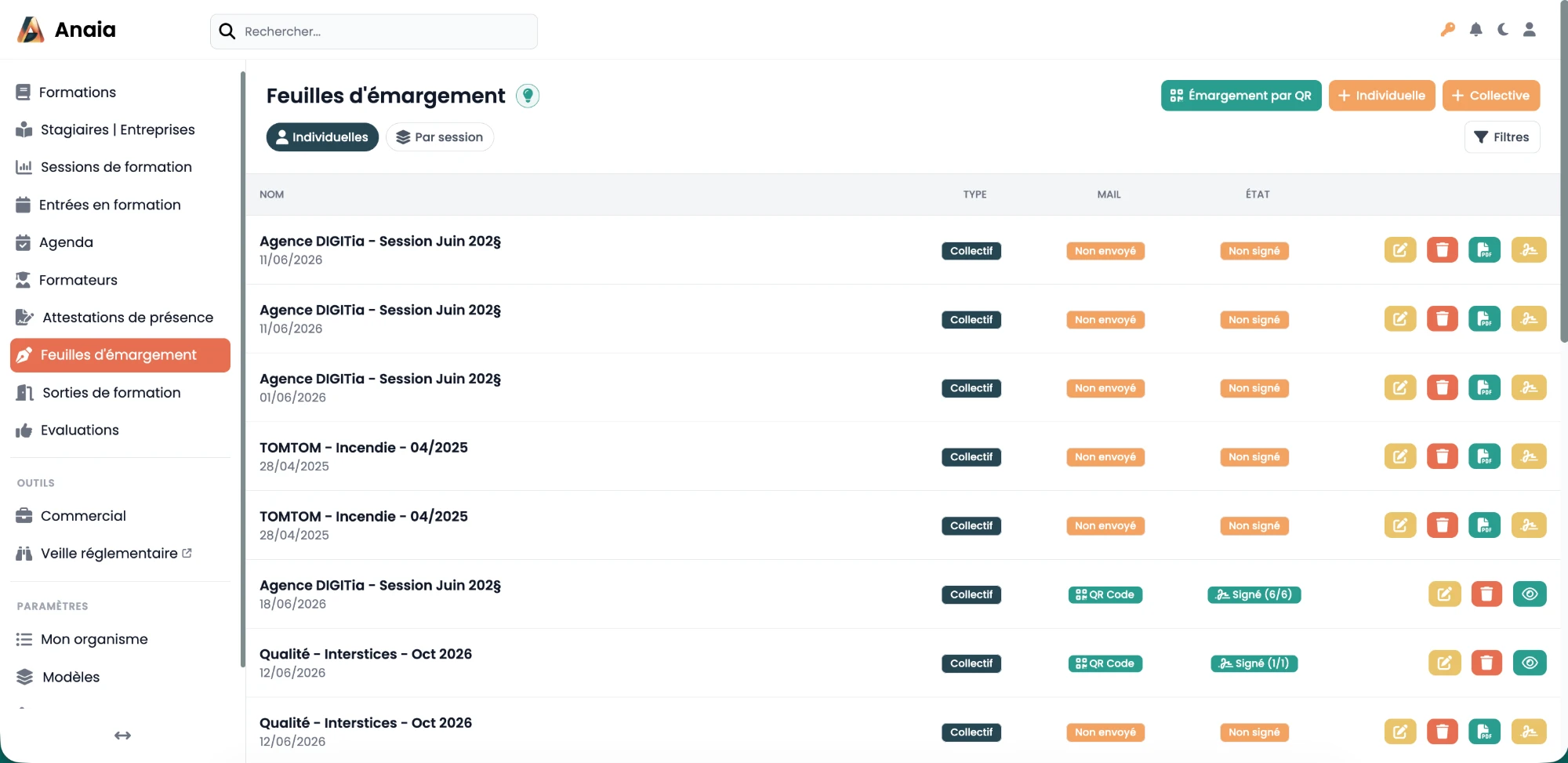Download PDF for first Agence DIGITia row
The image size is (1568, 763).
pyautogui.click(x=1484, y=250)
